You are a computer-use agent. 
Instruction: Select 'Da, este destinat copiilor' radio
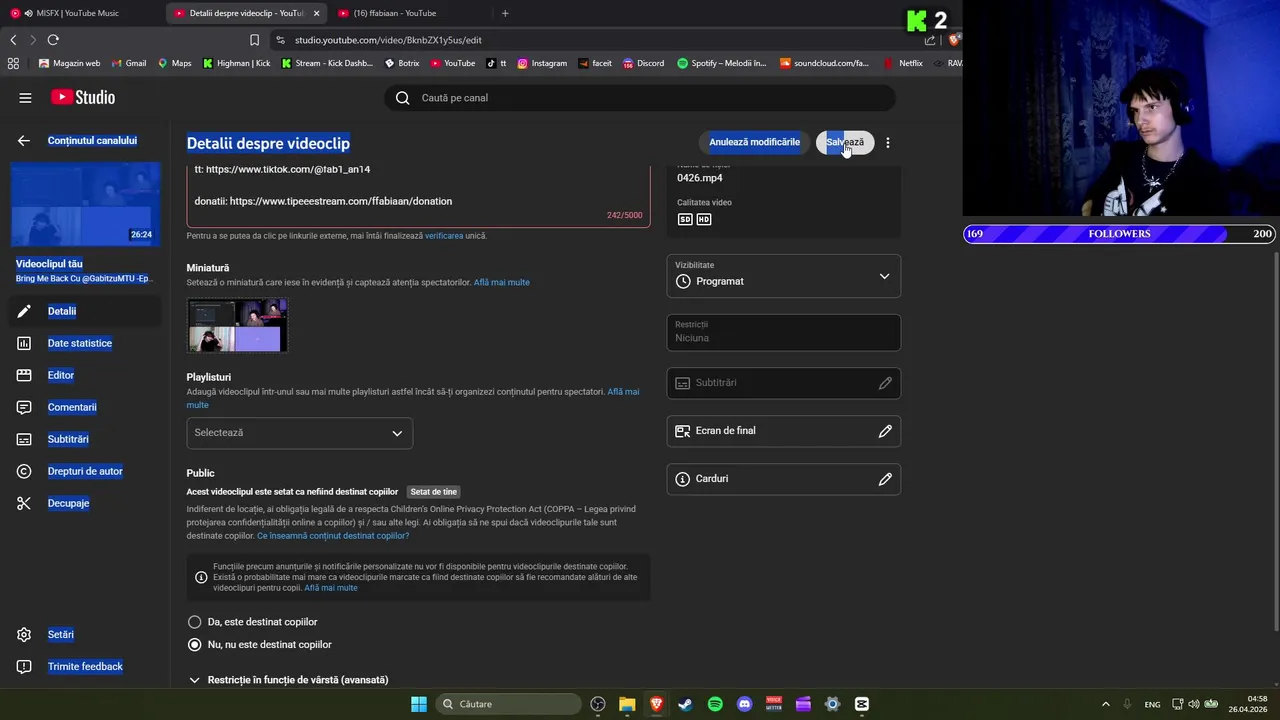195,622
